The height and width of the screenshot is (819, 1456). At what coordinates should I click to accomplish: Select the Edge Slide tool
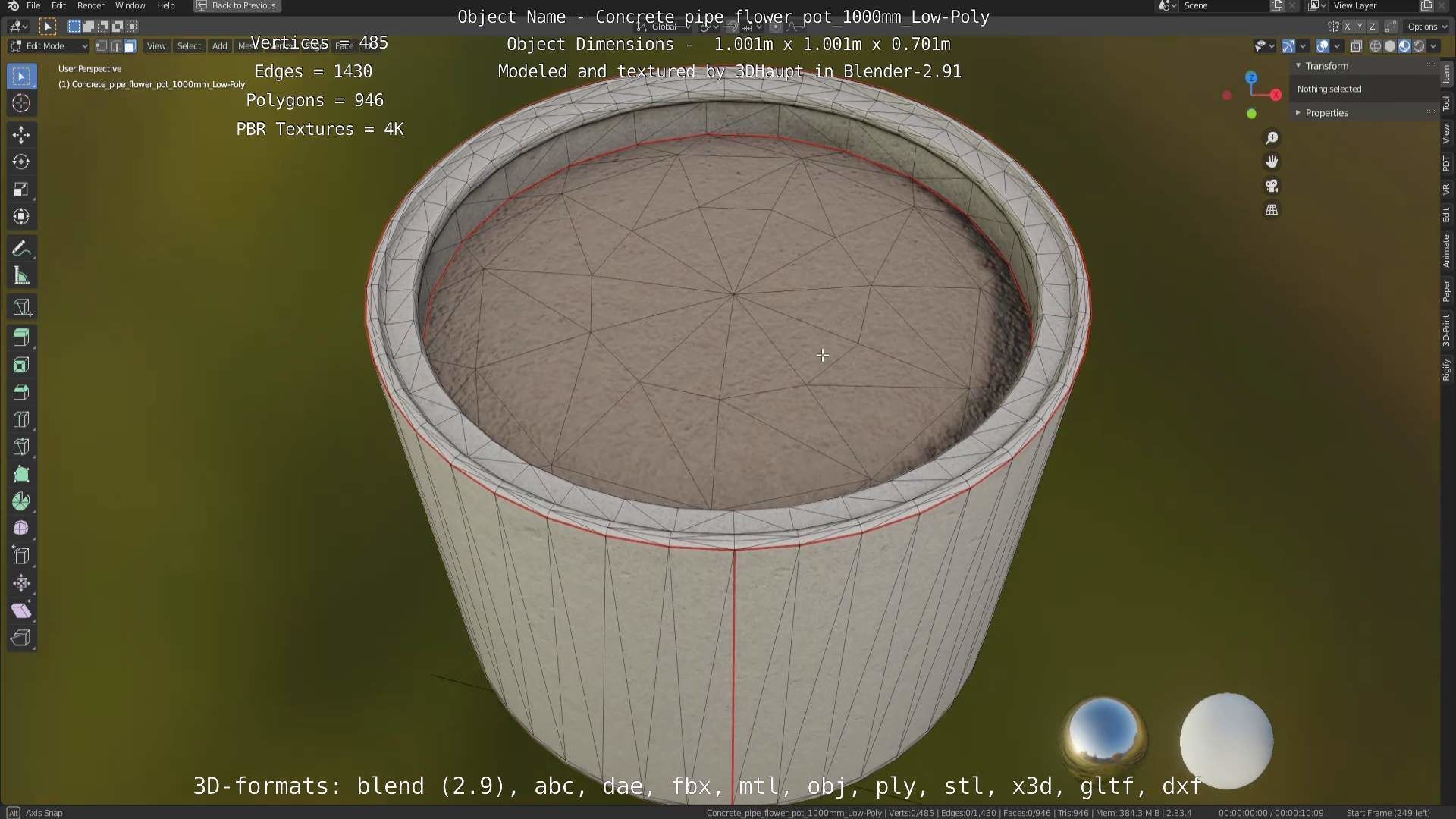pos(21,556)
